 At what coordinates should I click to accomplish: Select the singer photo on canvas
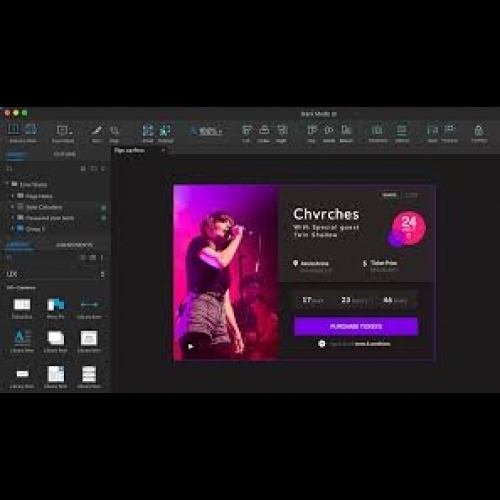click(226, 272)
